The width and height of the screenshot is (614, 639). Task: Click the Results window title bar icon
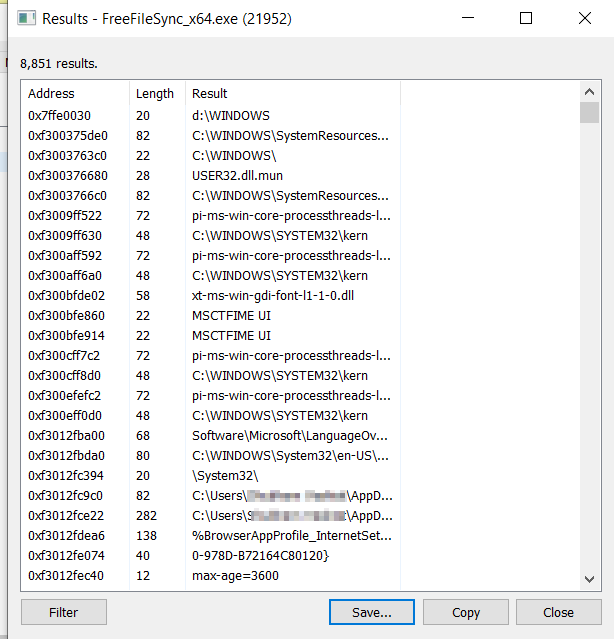tap(27, 19)
